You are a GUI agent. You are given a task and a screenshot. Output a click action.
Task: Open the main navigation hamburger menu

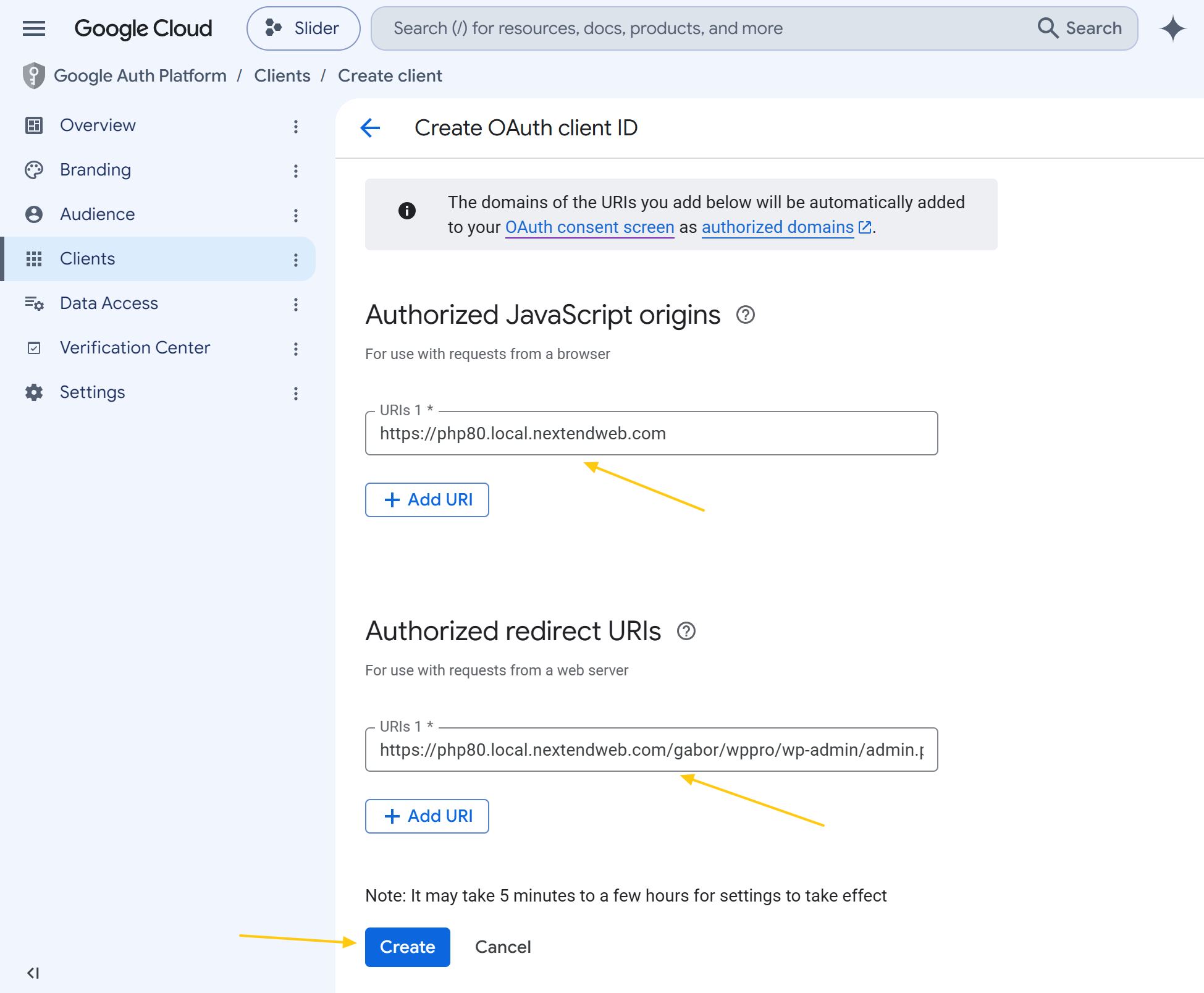(x=34, y=28)
